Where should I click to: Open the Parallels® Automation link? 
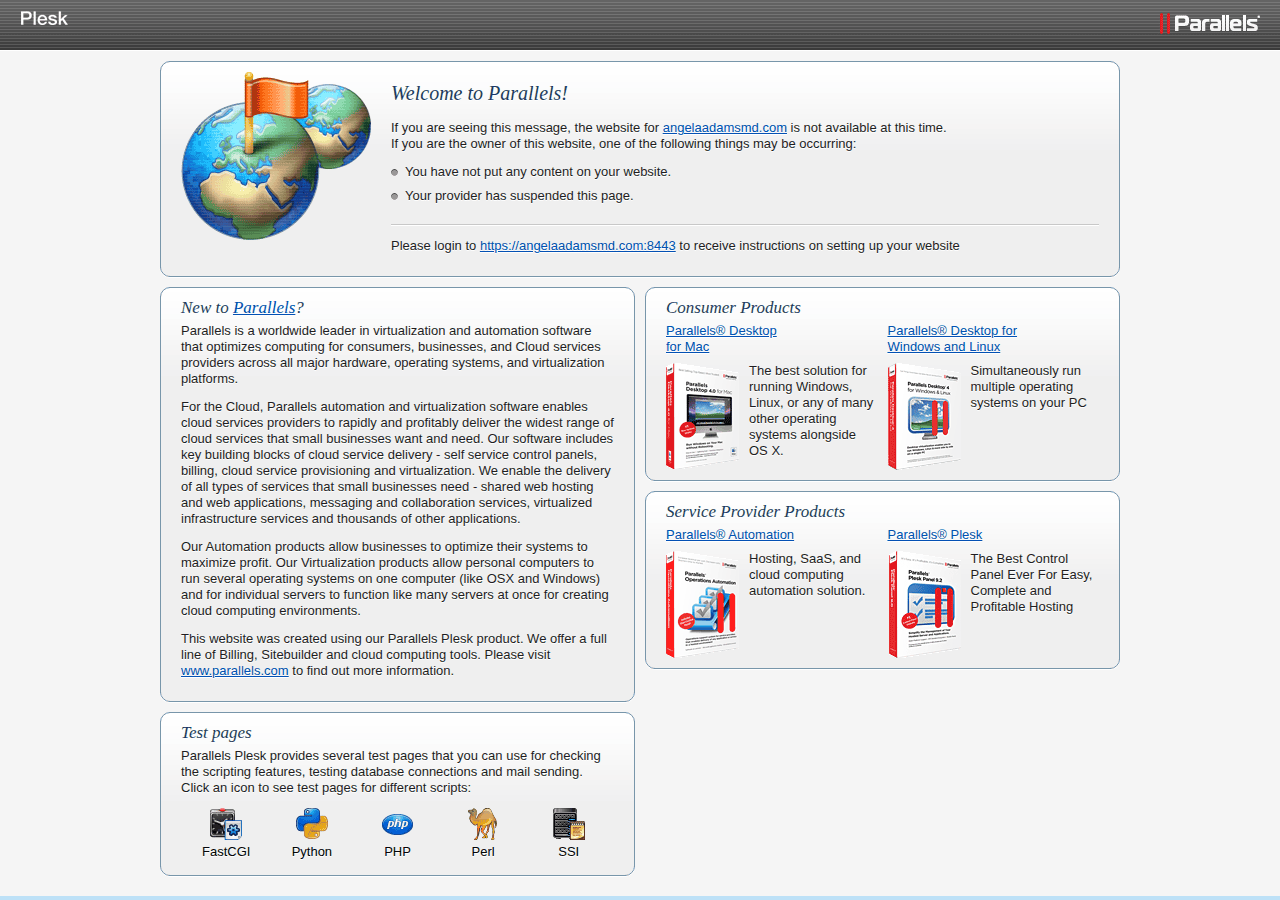pyautogui.click(x=730, y=534)
